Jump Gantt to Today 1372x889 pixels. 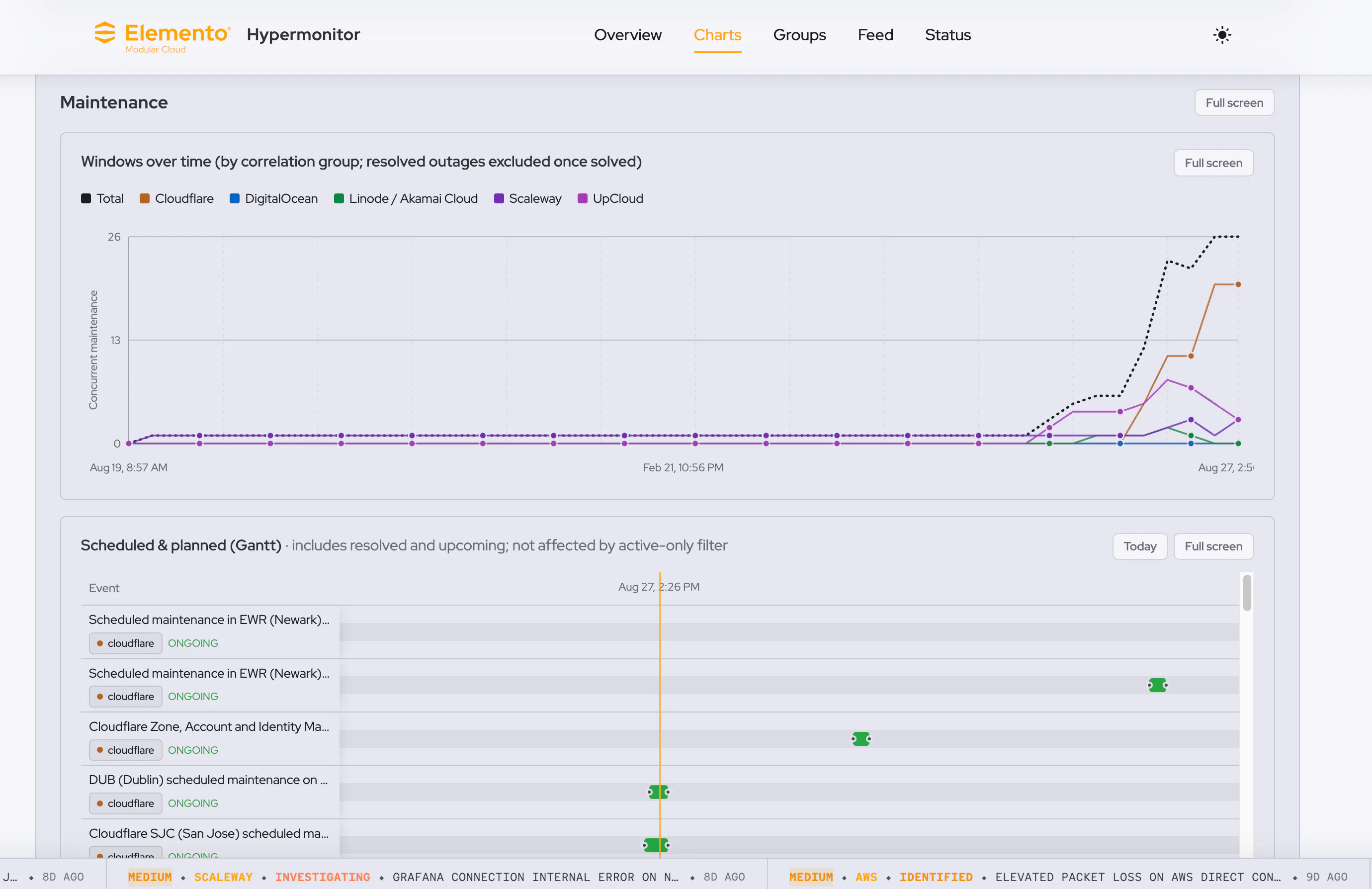point(1140,546)
